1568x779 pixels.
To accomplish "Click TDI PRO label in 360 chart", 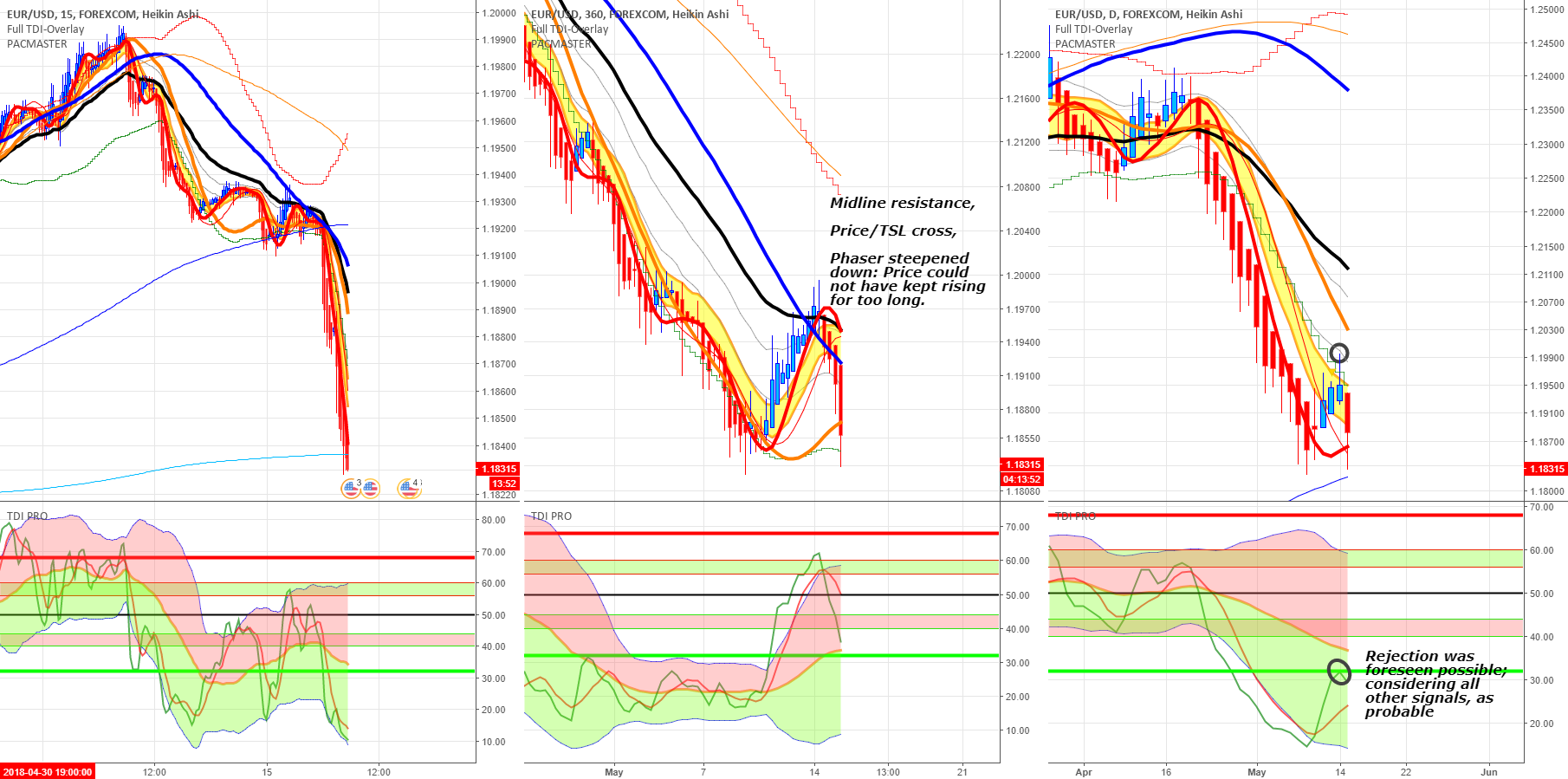I will click(x=552, y=516).
